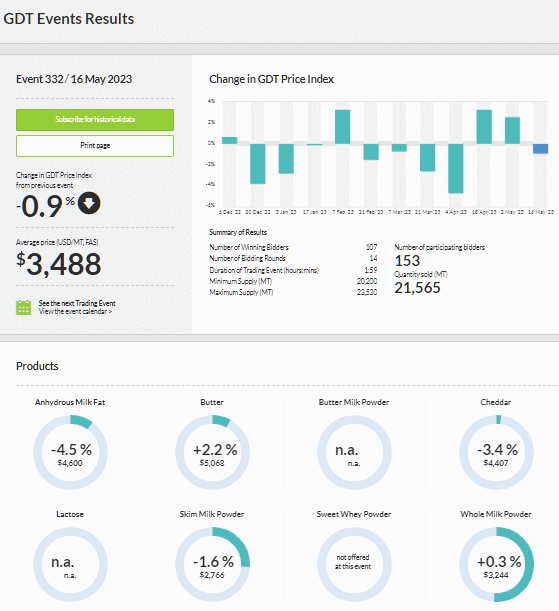559x611 pixels.
Task: Click the Maximum Supply (MT) row
Action: click(x=293, y=292)
